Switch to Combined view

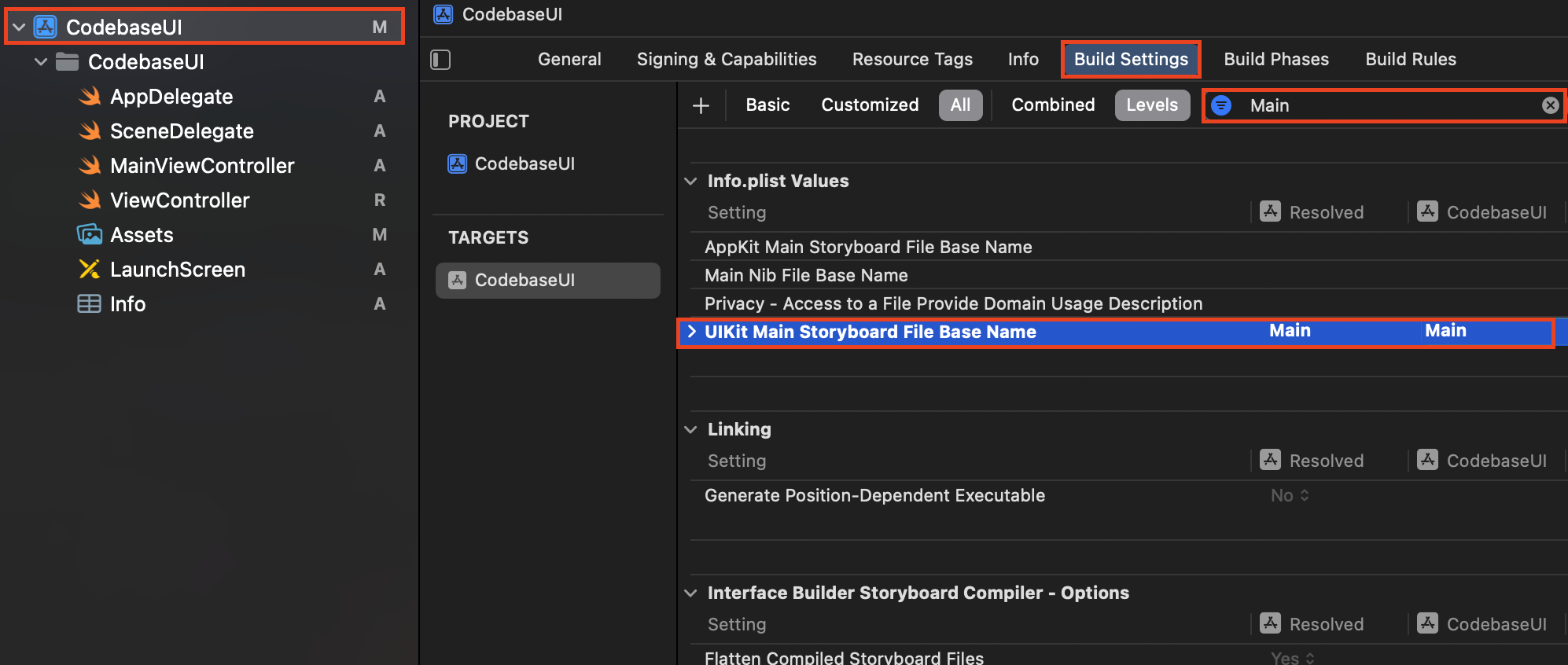[x=1053, y=105]
